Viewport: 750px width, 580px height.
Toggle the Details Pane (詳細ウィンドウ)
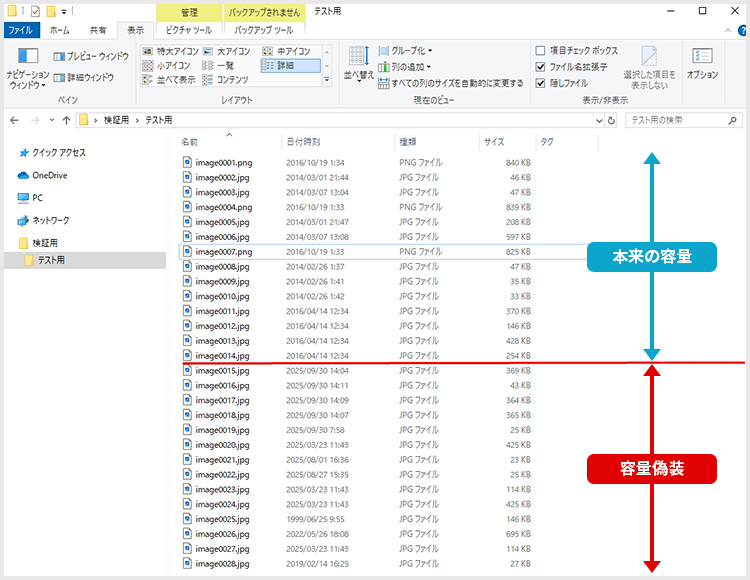point(84,77)
